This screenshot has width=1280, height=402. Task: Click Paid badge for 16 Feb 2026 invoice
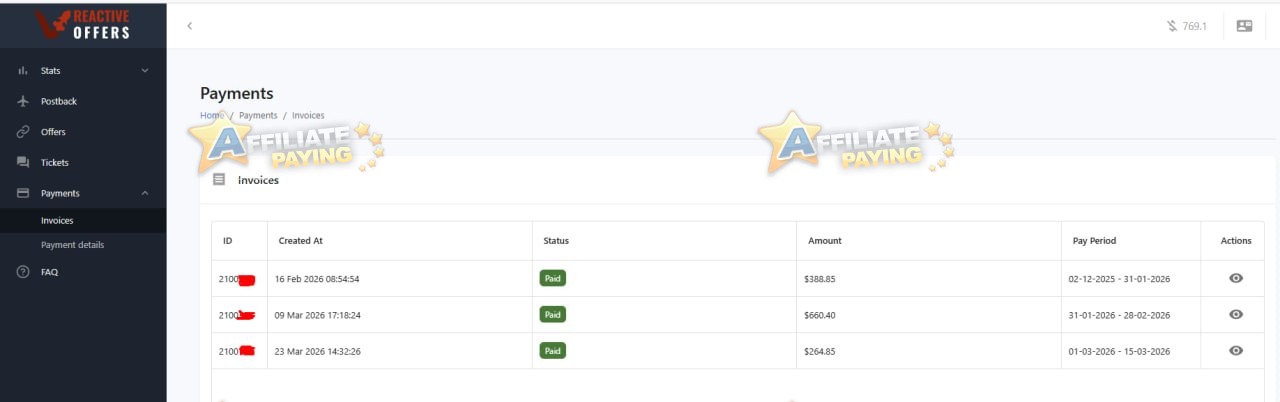pos(553,278)
